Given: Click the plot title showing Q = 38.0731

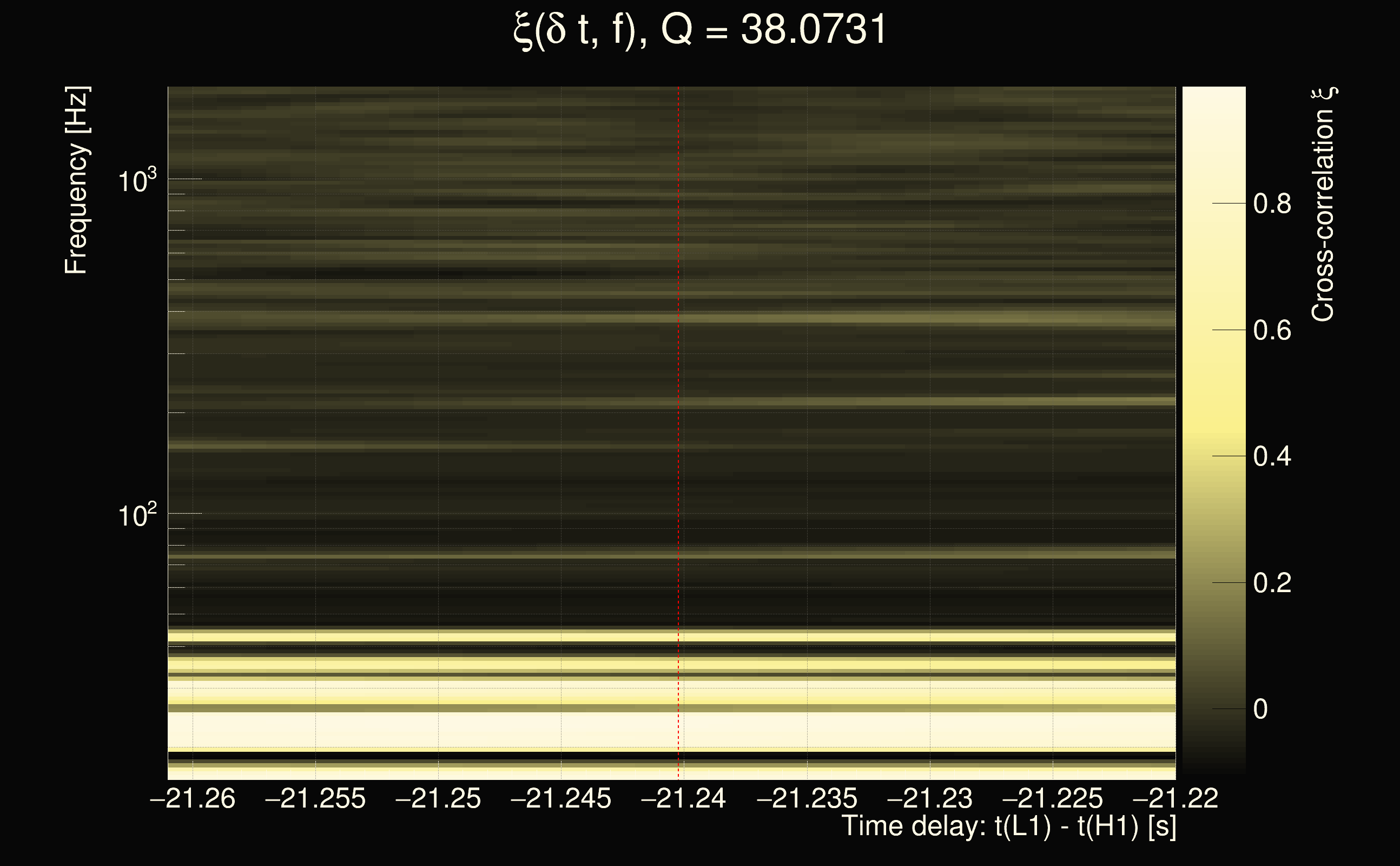Looking at the screenshot, I should coord(699,30).
